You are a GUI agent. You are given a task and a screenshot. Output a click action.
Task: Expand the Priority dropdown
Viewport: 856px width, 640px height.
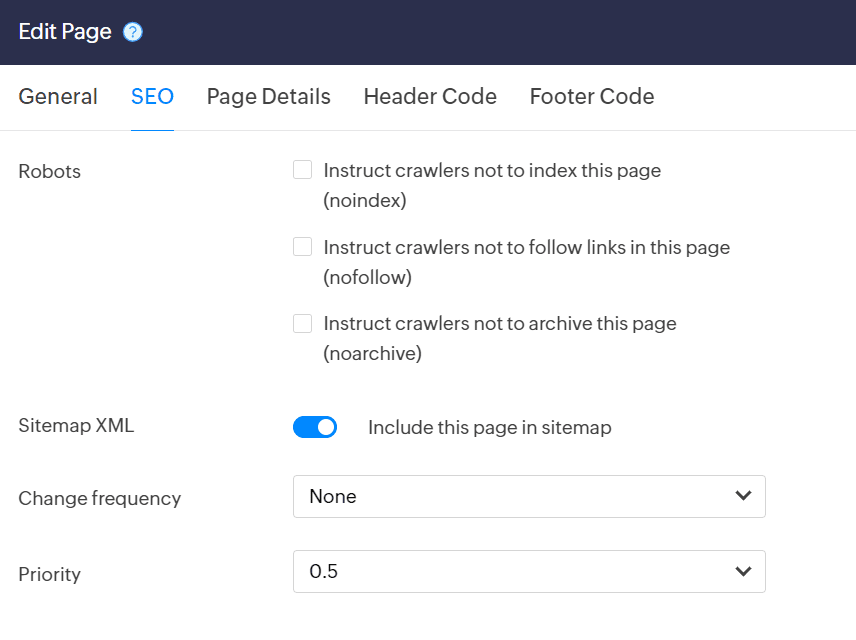[528, 571]
